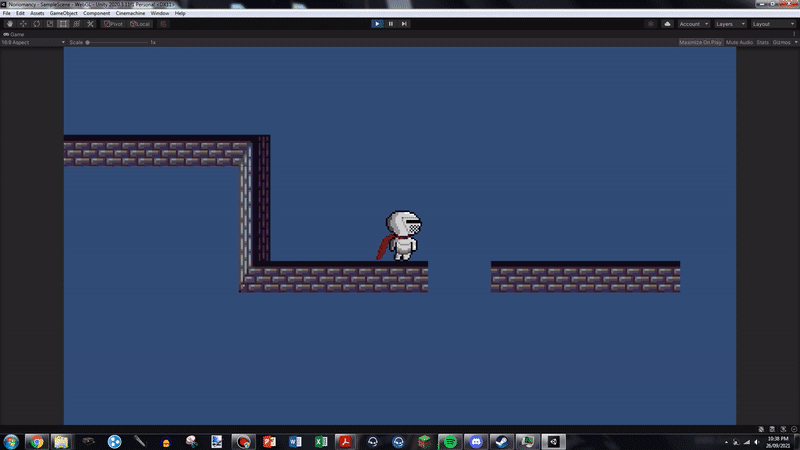Show hidden system tray icons arrow
The width and height of the screenshot is (800, 450).
727,442
